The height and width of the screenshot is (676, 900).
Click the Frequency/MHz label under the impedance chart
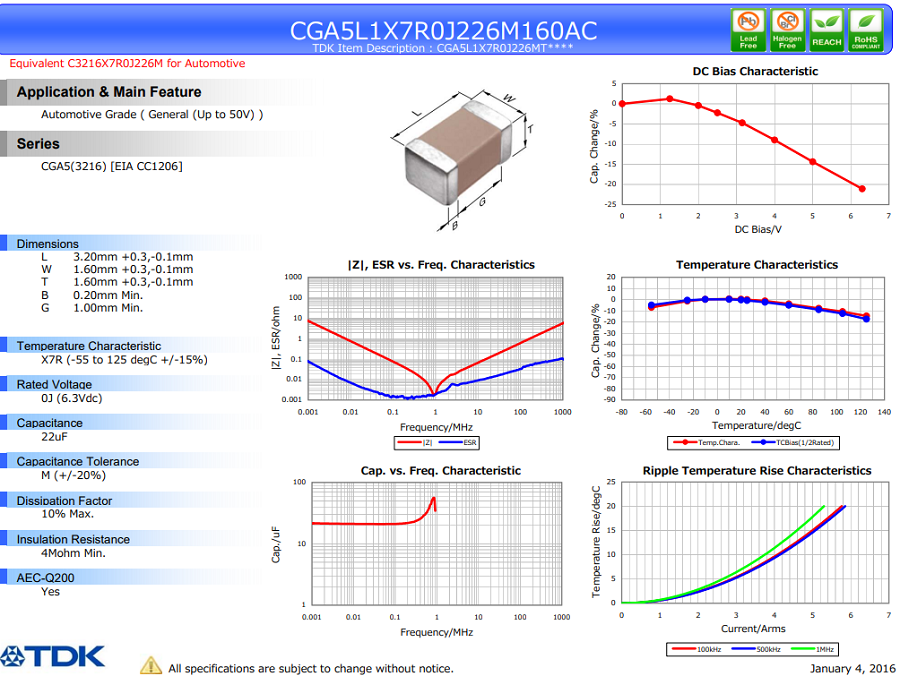(436, 427)
